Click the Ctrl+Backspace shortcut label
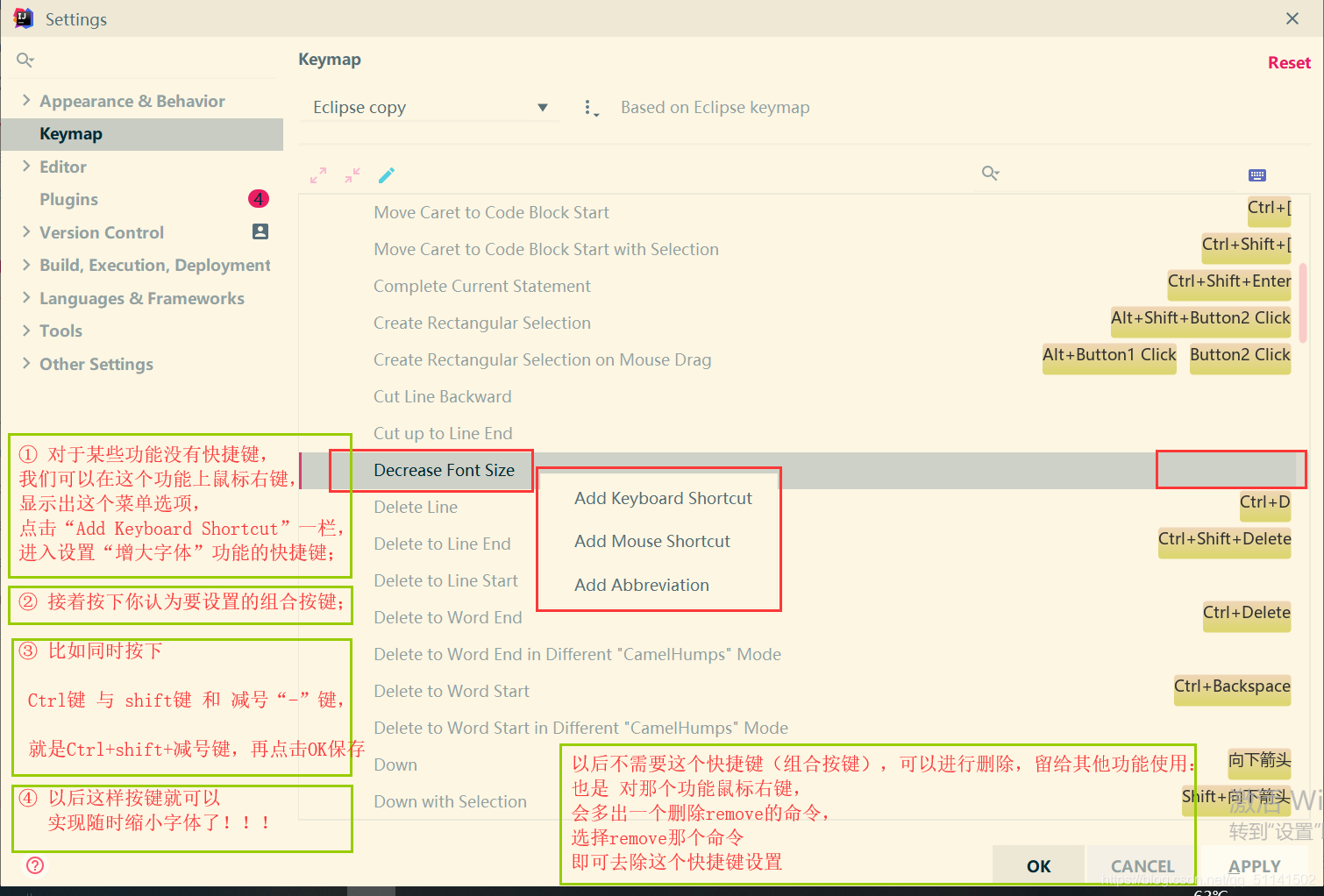The width and height of the screenshot is (1324, 896). point(1232,688)
